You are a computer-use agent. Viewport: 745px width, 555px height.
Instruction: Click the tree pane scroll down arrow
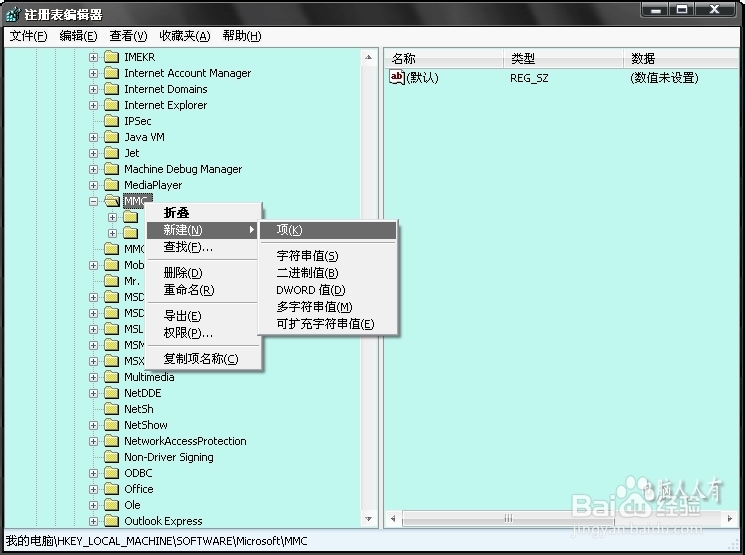tap(369, 519)
